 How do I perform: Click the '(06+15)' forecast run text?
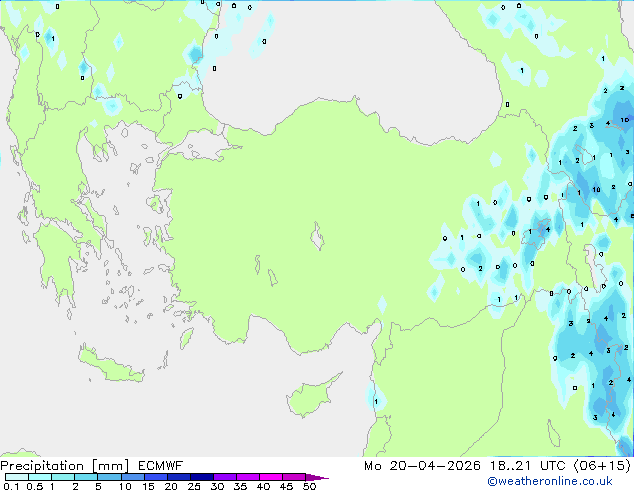coord(602,466)
